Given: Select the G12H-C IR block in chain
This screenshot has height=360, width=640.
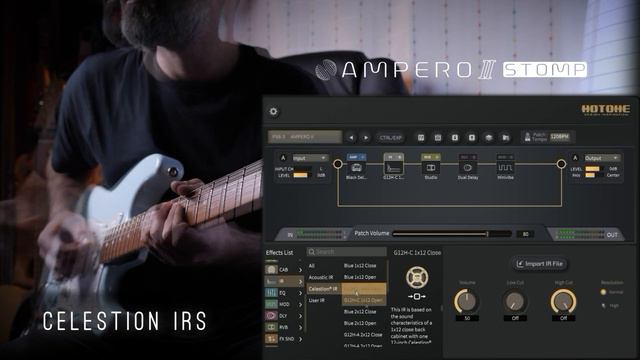Looking at the screenshot, I should coord(394,167).
